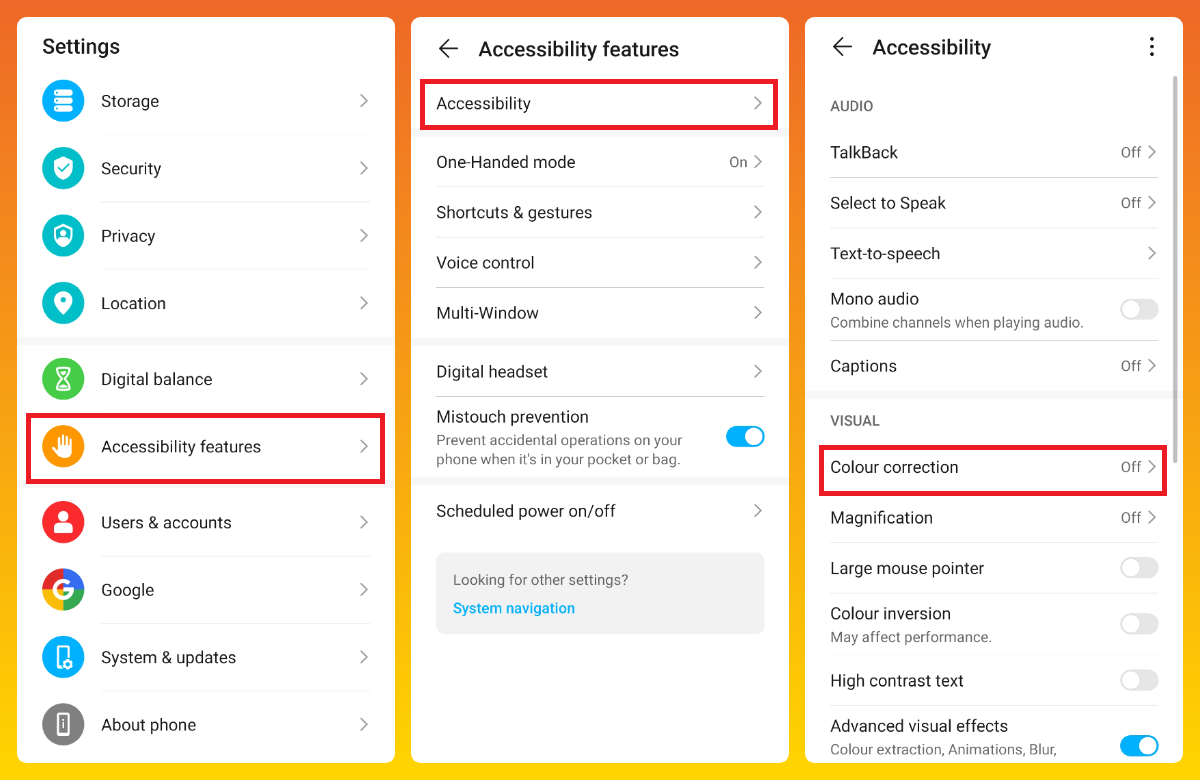Tap the red Users & accounts icon
Viewport: 1200px width, 780px height.
click(63, 522)
